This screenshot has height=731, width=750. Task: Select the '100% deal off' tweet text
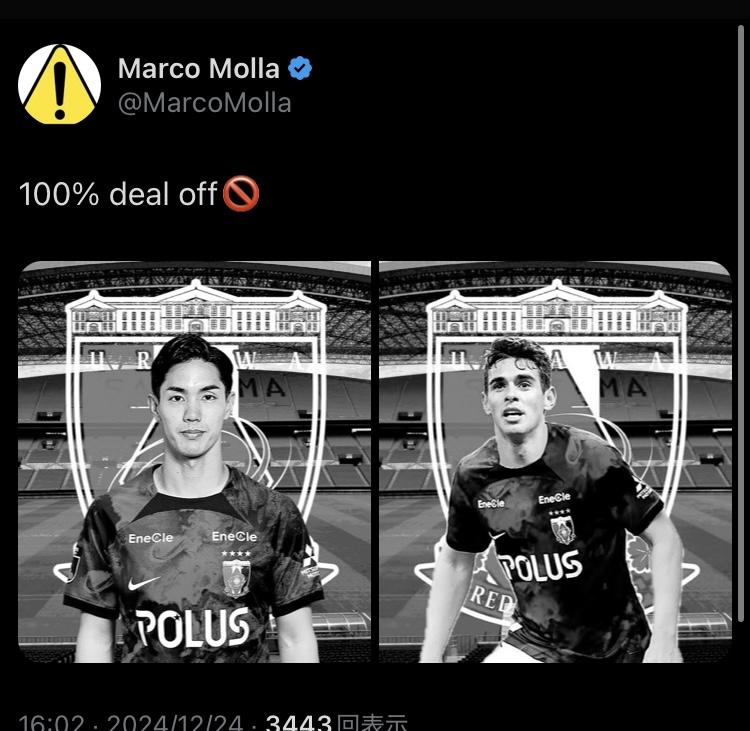[x=118, y=194]
